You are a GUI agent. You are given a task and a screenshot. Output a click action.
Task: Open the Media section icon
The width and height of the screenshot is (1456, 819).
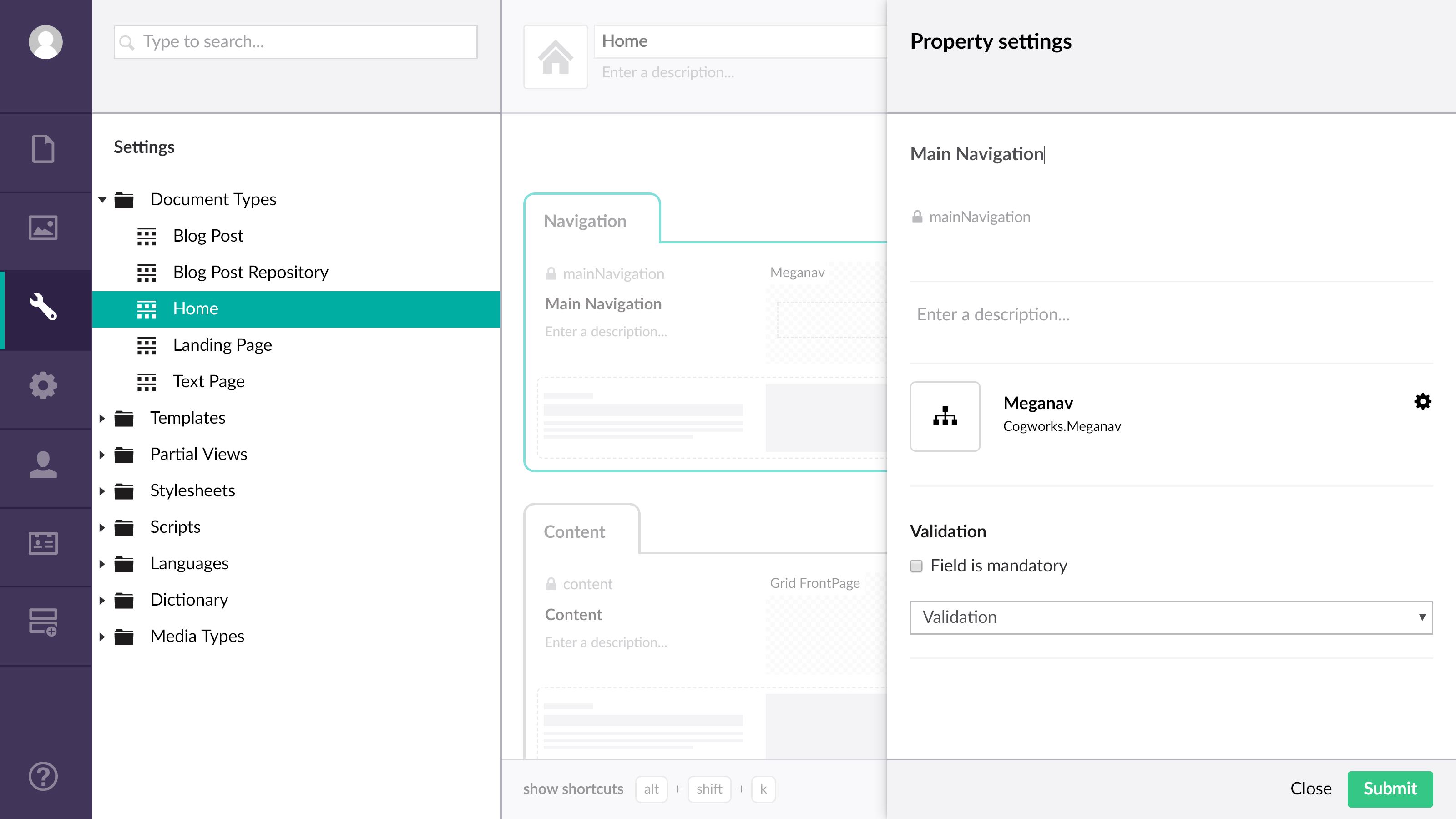click(43, 228)
